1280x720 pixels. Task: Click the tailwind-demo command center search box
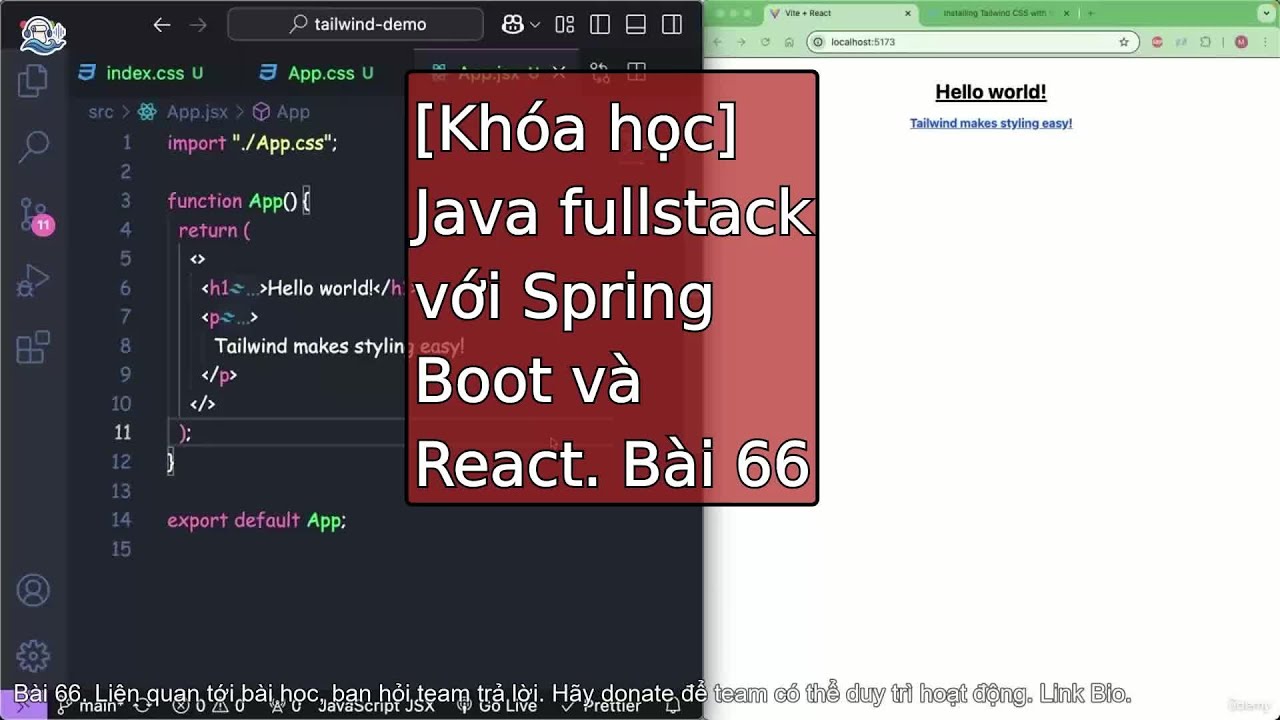(x=356, y=25)
